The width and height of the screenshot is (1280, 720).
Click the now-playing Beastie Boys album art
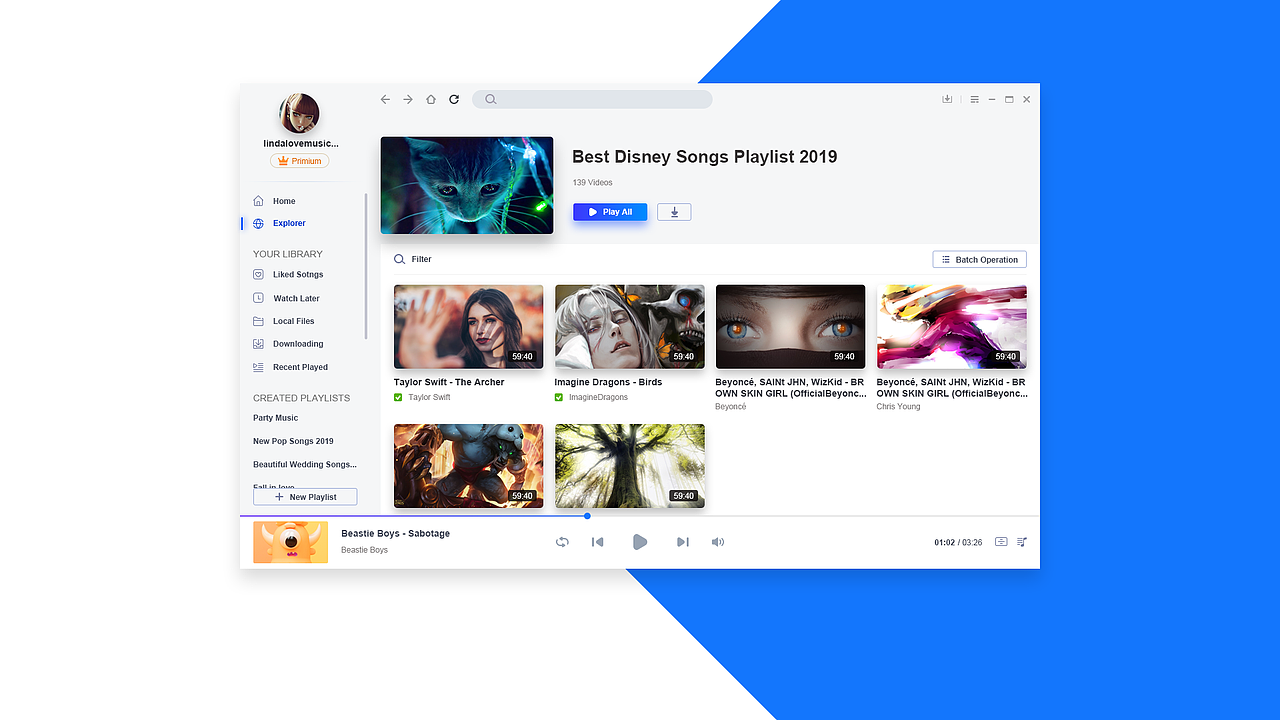(x=290, y=542)
